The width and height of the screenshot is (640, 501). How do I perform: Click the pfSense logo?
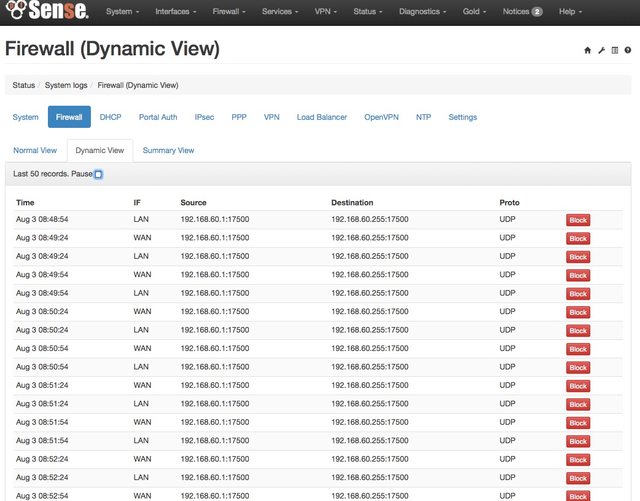tap(45, 12)
